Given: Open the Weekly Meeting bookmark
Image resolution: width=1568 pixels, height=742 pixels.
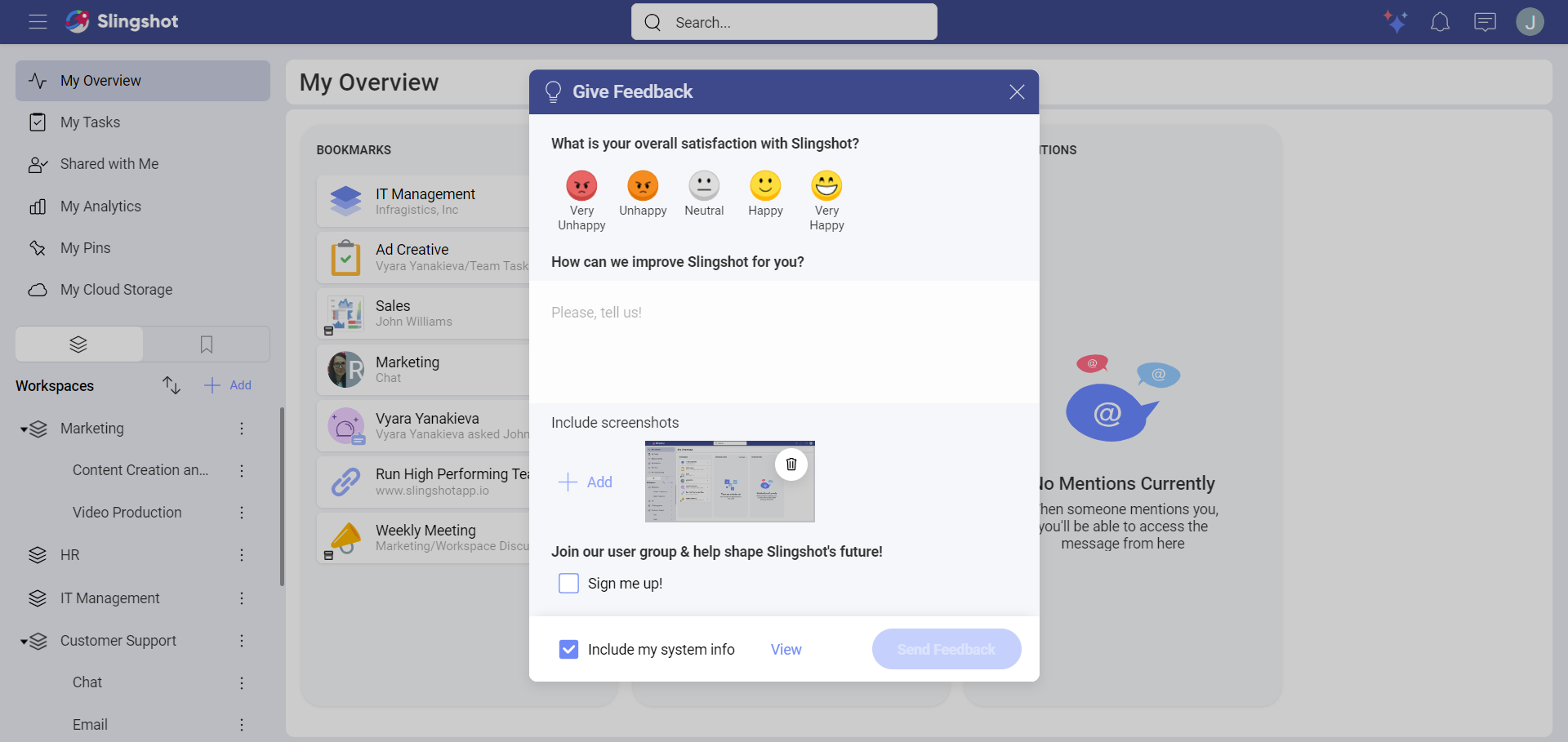Looking at the screenshot, I should click(x=423, y=538).
